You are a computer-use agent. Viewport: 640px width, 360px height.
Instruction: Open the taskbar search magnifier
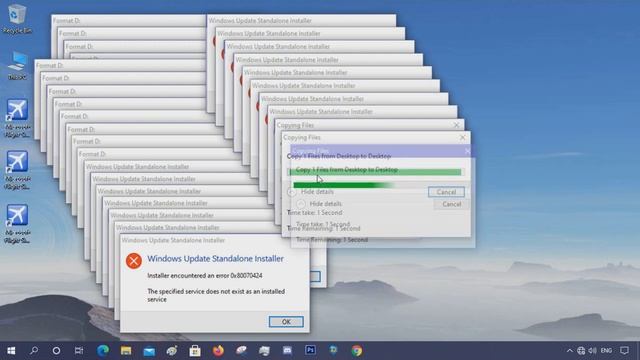tap(34, 351)
